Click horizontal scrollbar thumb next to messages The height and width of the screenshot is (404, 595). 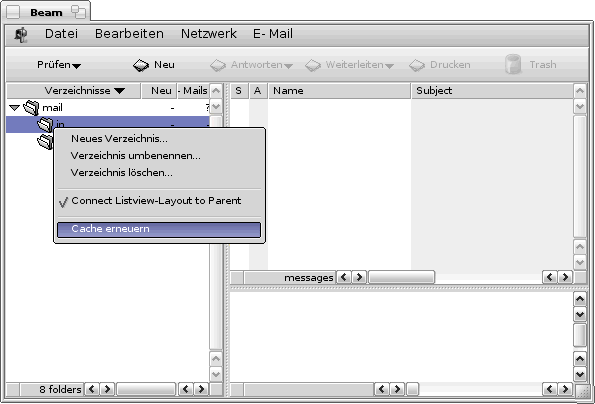(401, 277)
